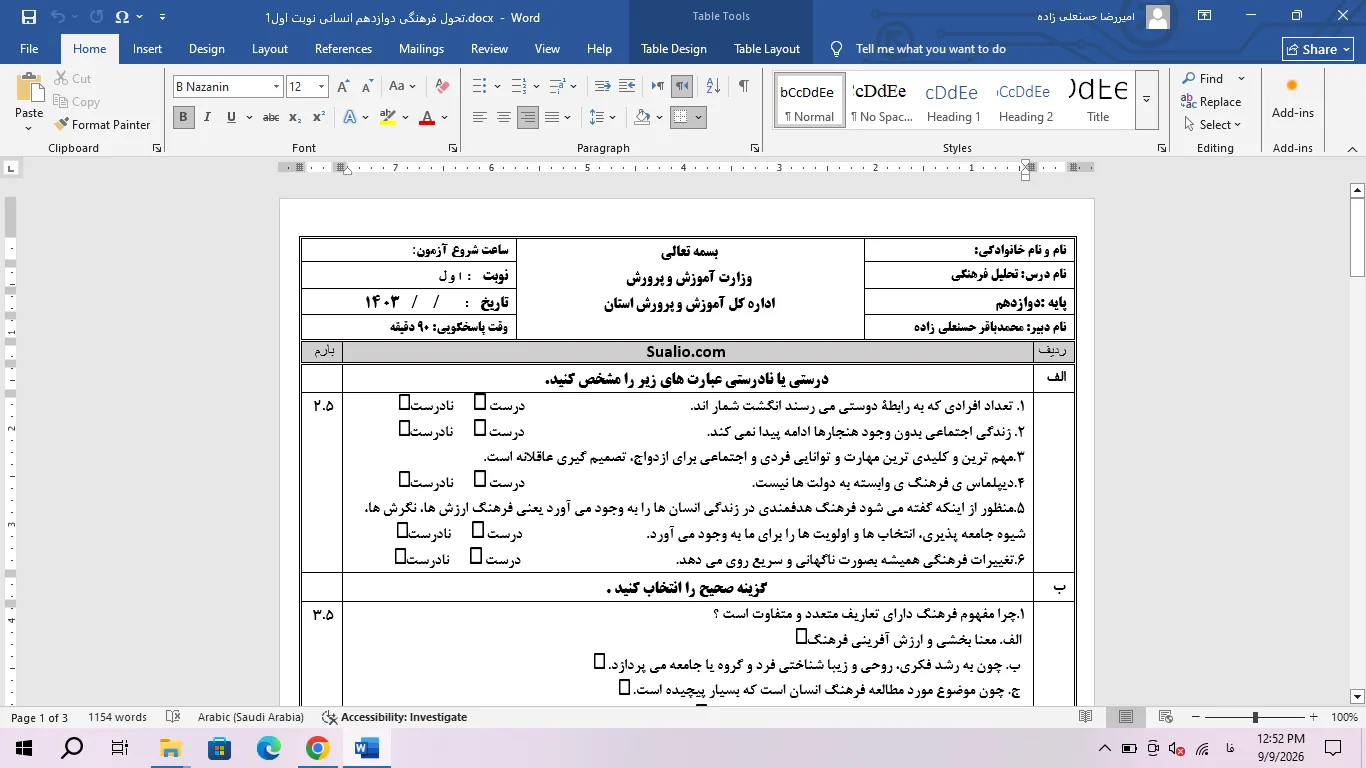Check نادرست box for question ۴ row
Screen dimensions: 1366x768
click(404, 479)
